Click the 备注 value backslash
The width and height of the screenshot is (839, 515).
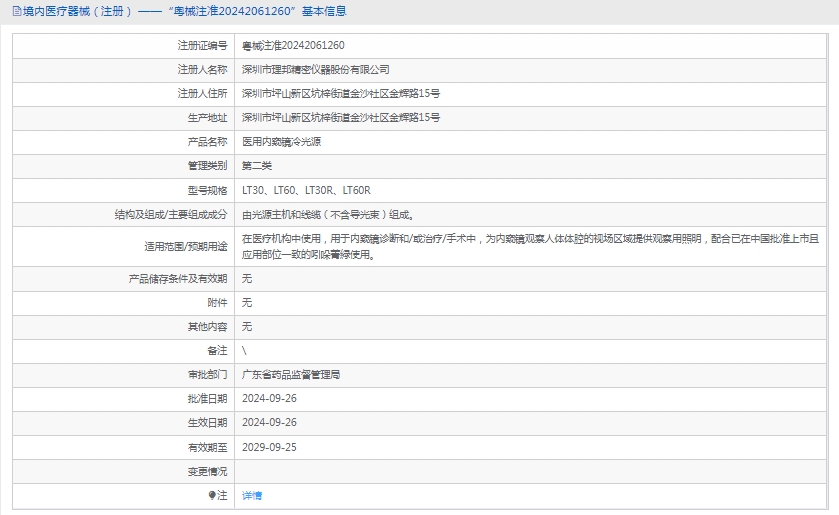245,351
